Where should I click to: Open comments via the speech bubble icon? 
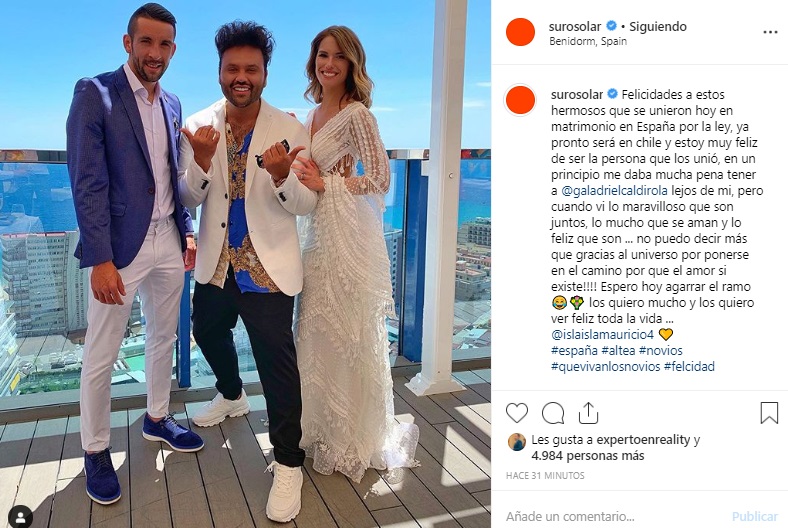(553, 413)
